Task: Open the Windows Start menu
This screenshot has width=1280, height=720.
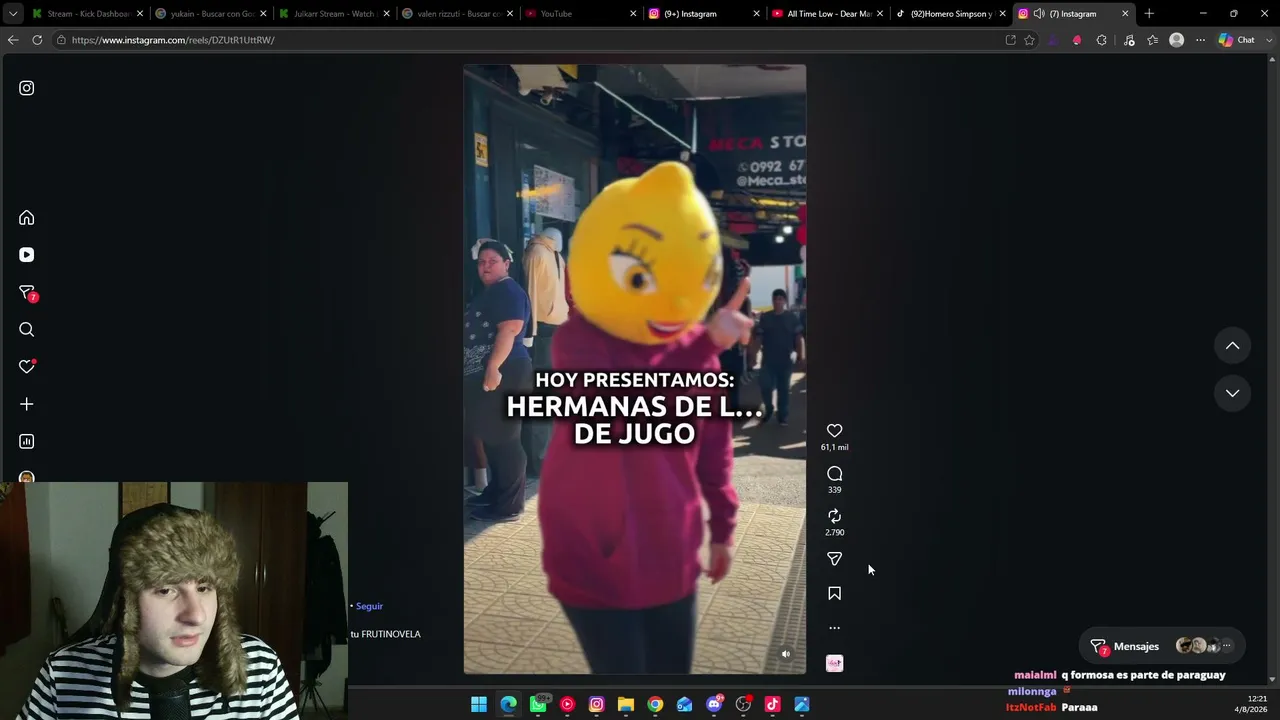Action: [x=479, y=704]
